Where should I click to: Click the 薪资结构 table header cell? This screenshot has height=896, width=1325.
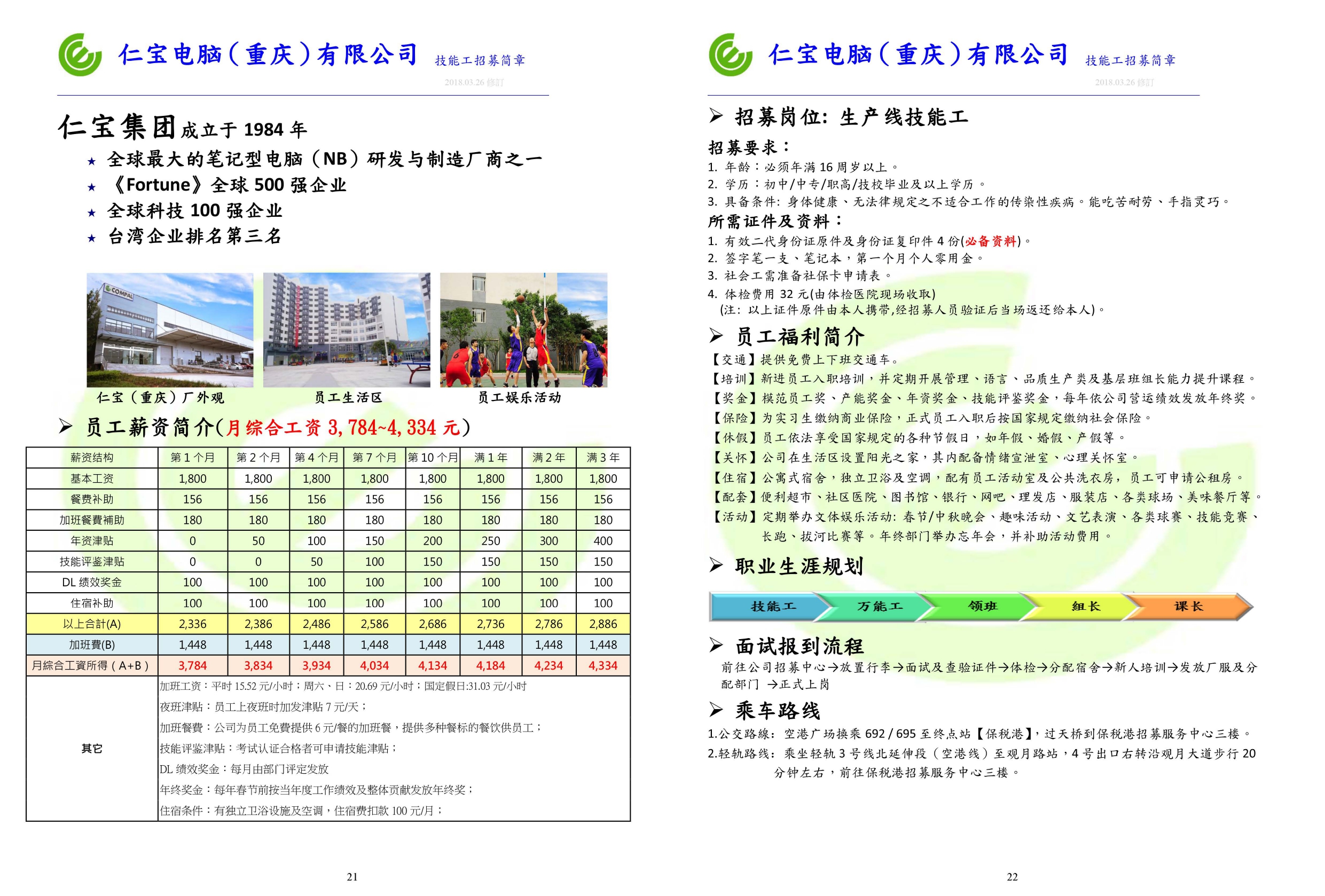(92, 458)
